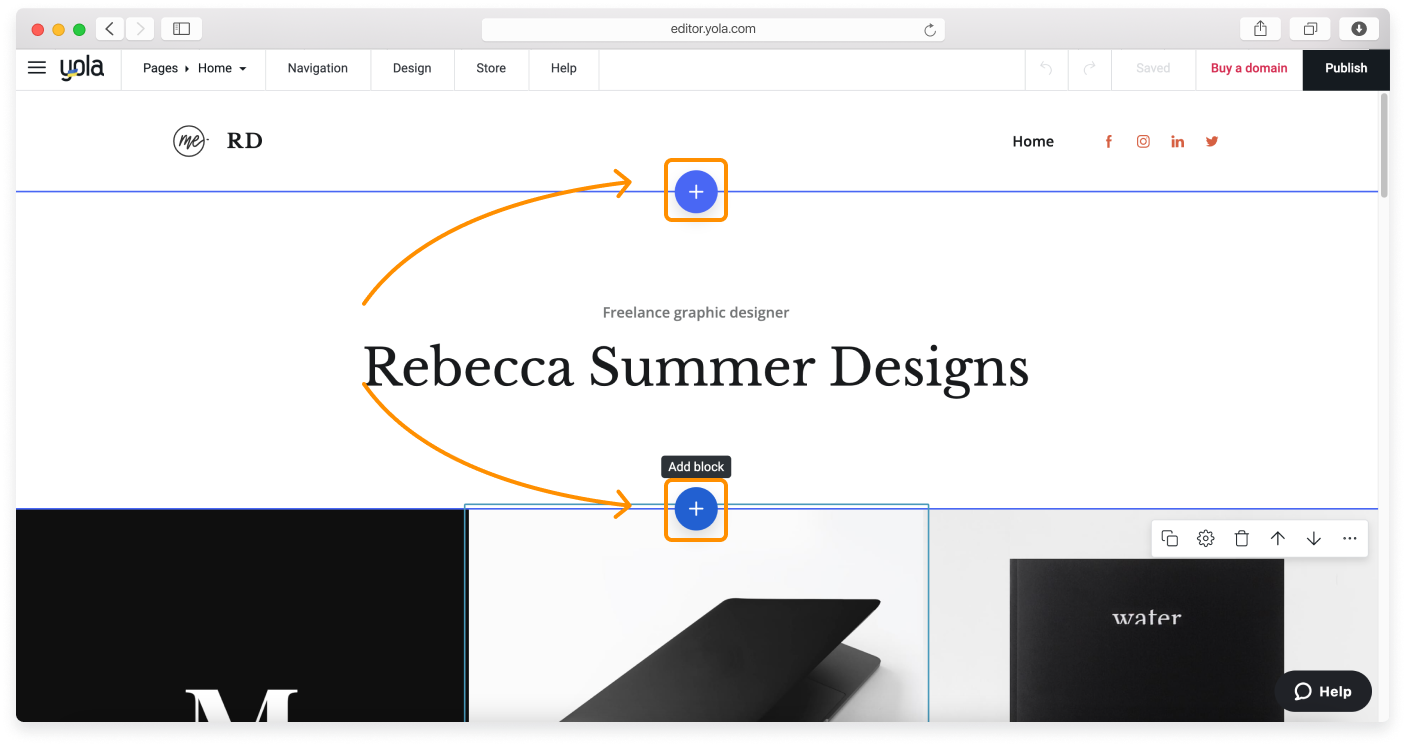Click the Publish button
This screenshot has width=1406, height=746.
[1345, 68]
